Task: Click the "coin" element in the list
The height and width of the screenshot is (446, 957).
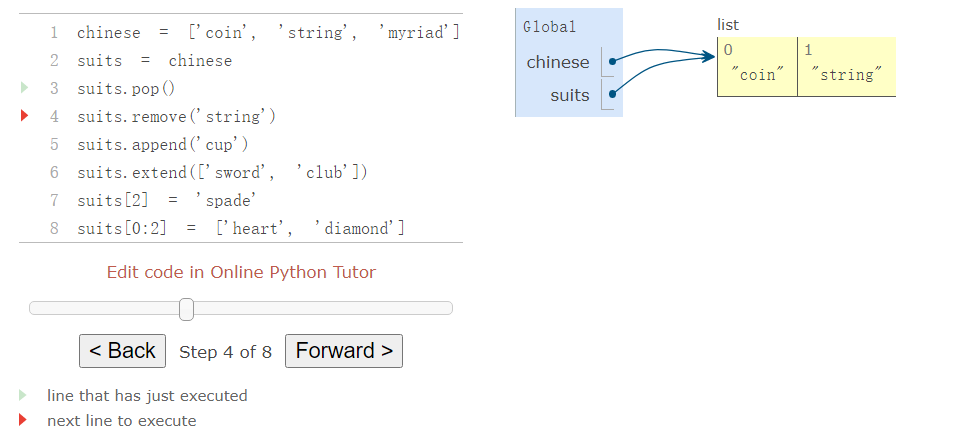Action: [x=757, y=75]
